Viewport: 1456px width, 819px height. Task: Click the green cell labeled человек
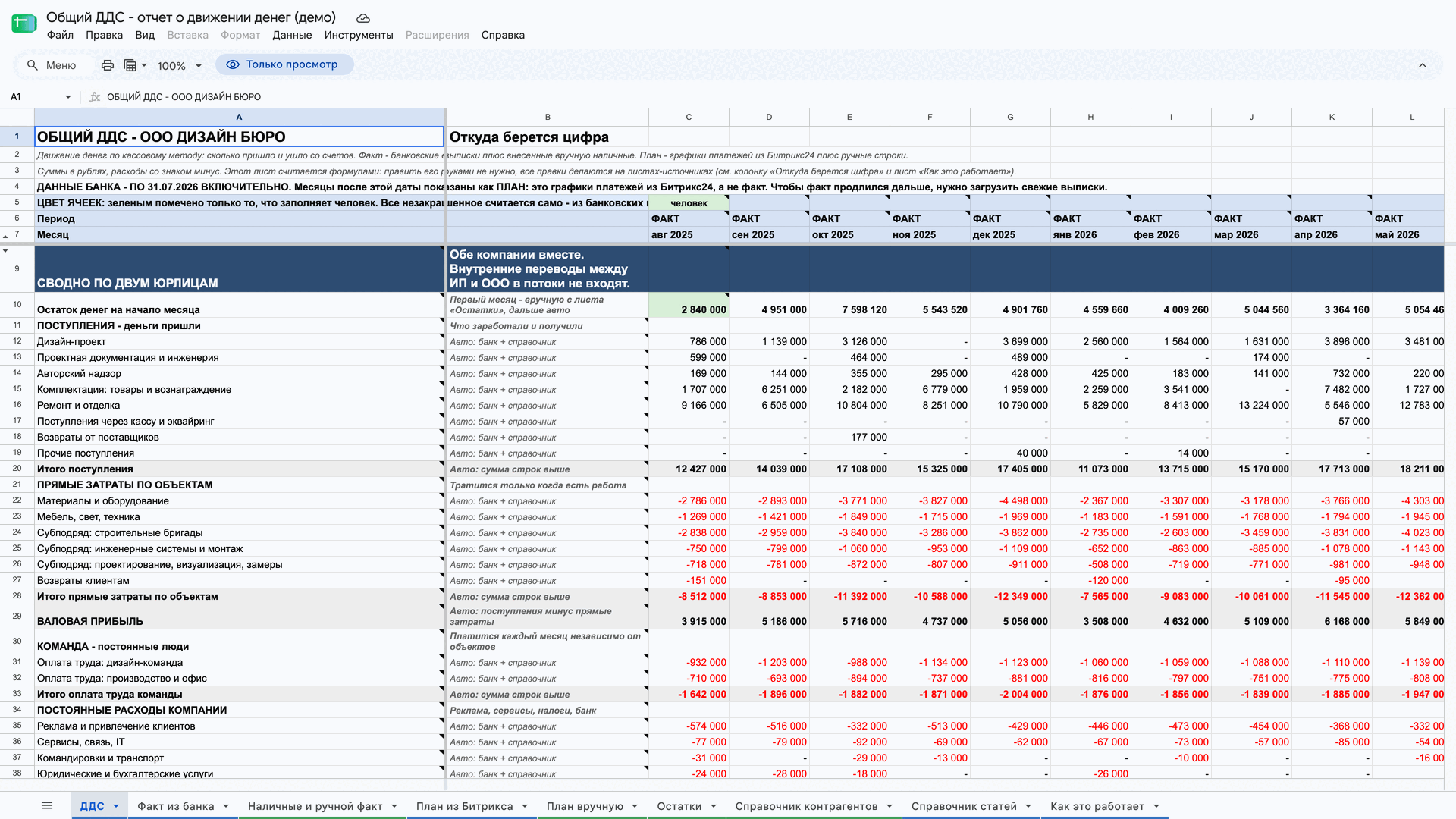coord(689,202)
